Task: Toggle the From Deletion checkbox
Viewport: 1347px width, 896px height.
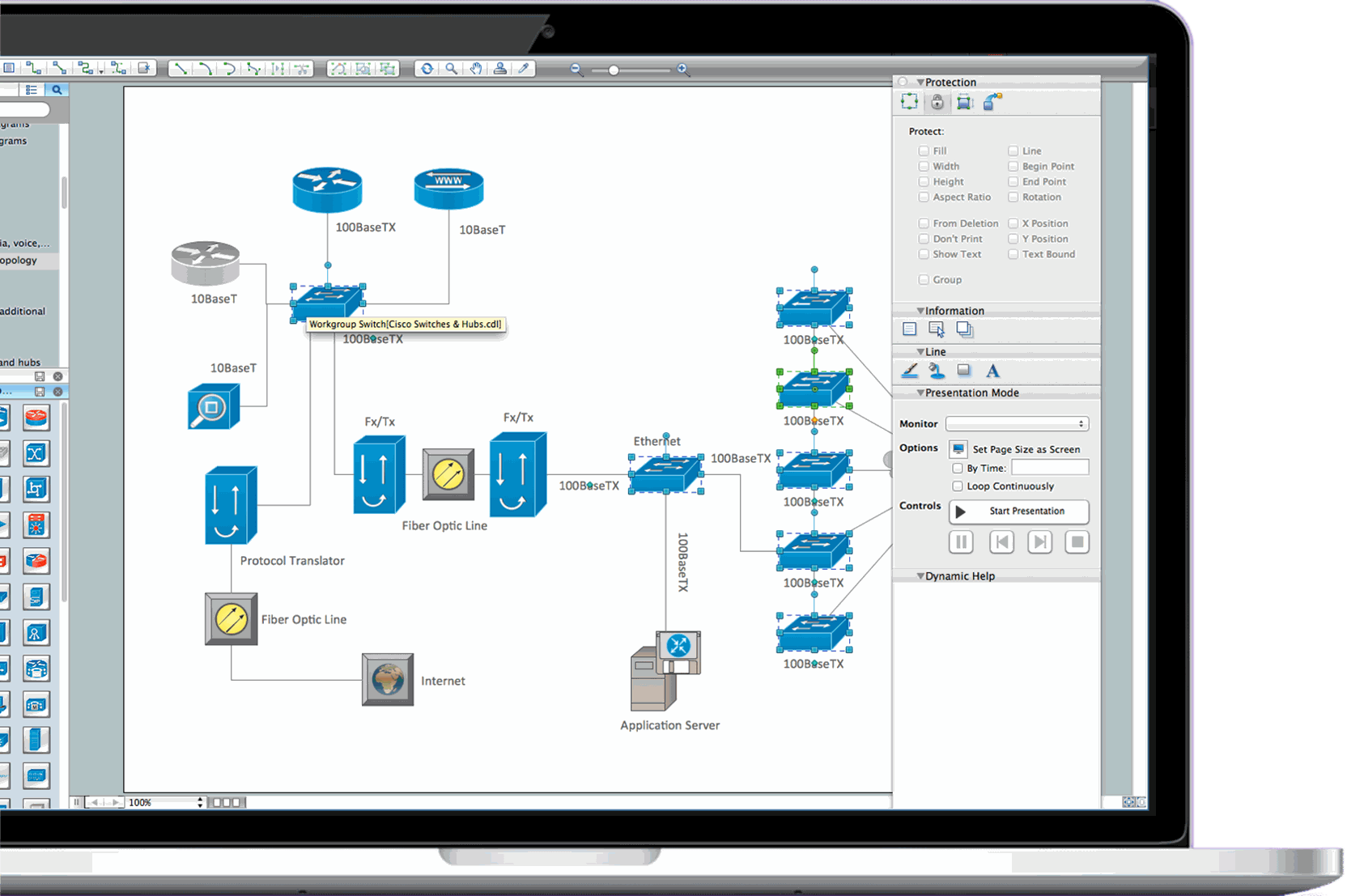Action: tap(924, 223)
